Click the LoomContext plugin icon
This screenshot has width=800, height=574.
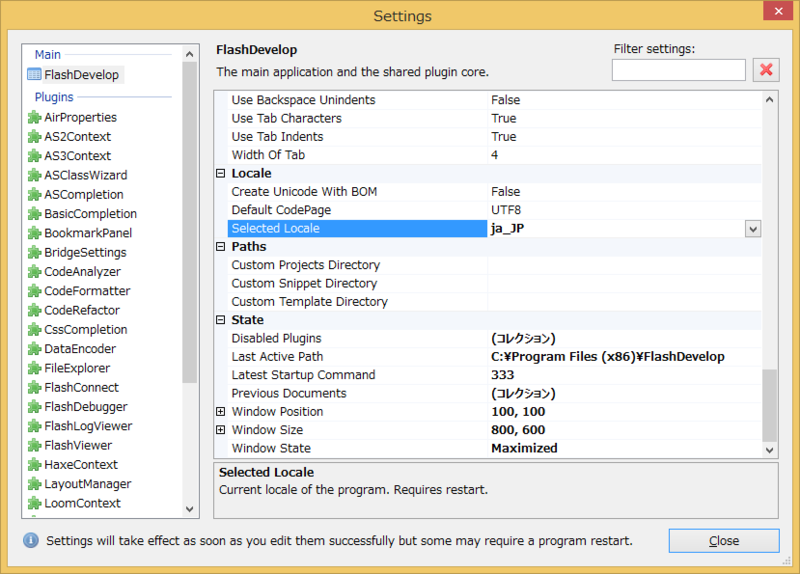34,503
